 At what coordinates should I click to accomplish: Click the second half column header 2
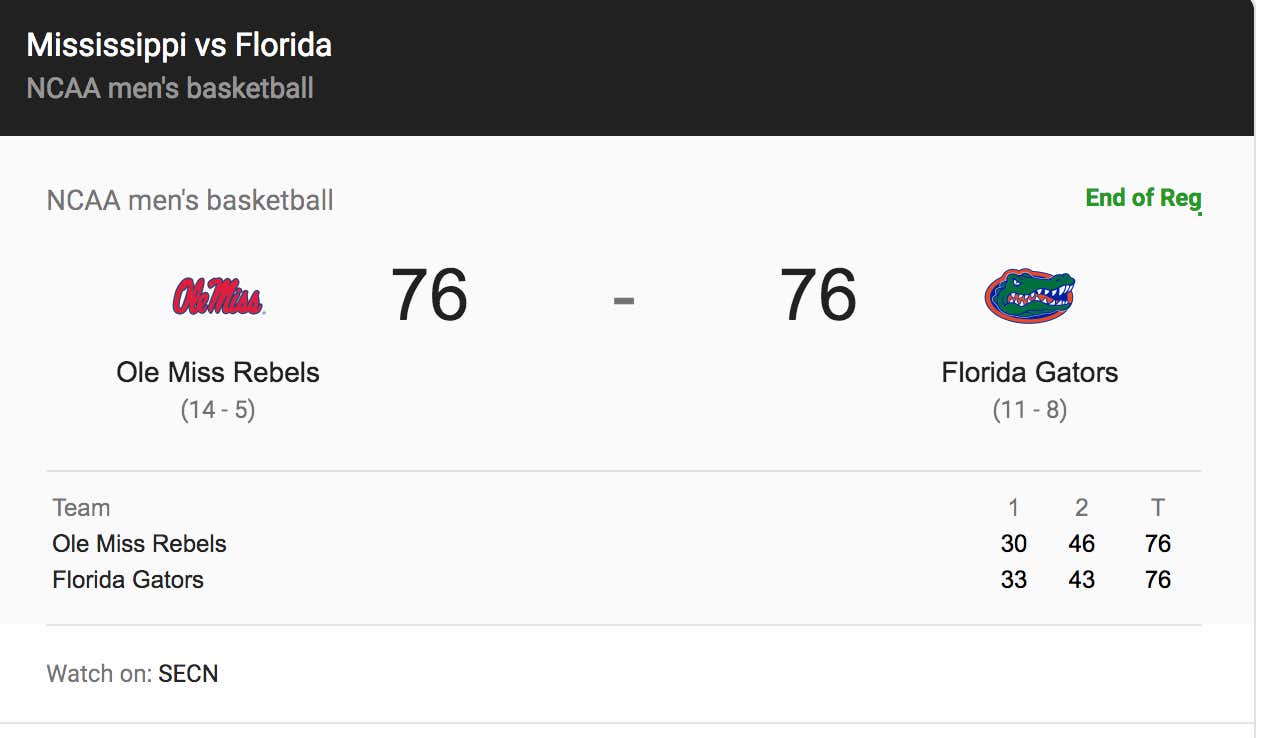point(1082,508)
